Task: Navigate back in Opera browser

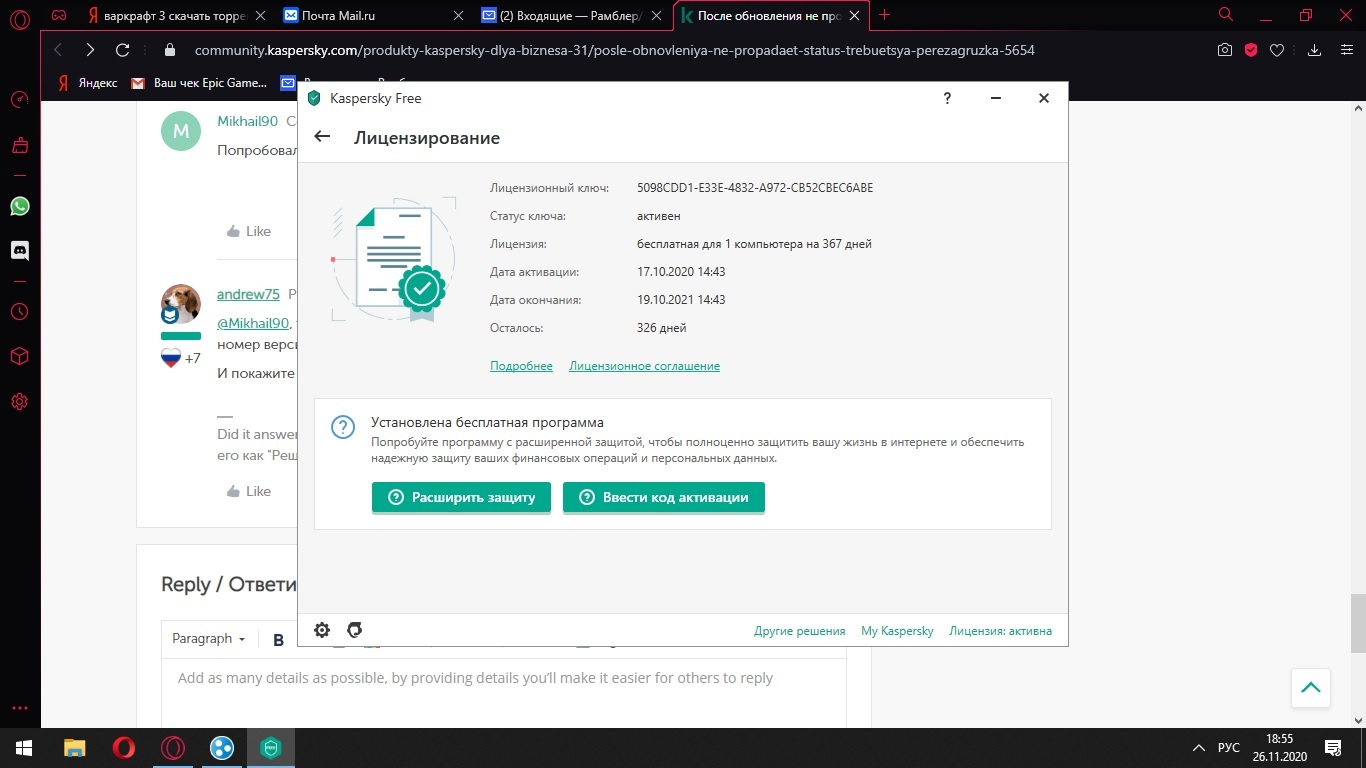Action: [x=57, y=50]
